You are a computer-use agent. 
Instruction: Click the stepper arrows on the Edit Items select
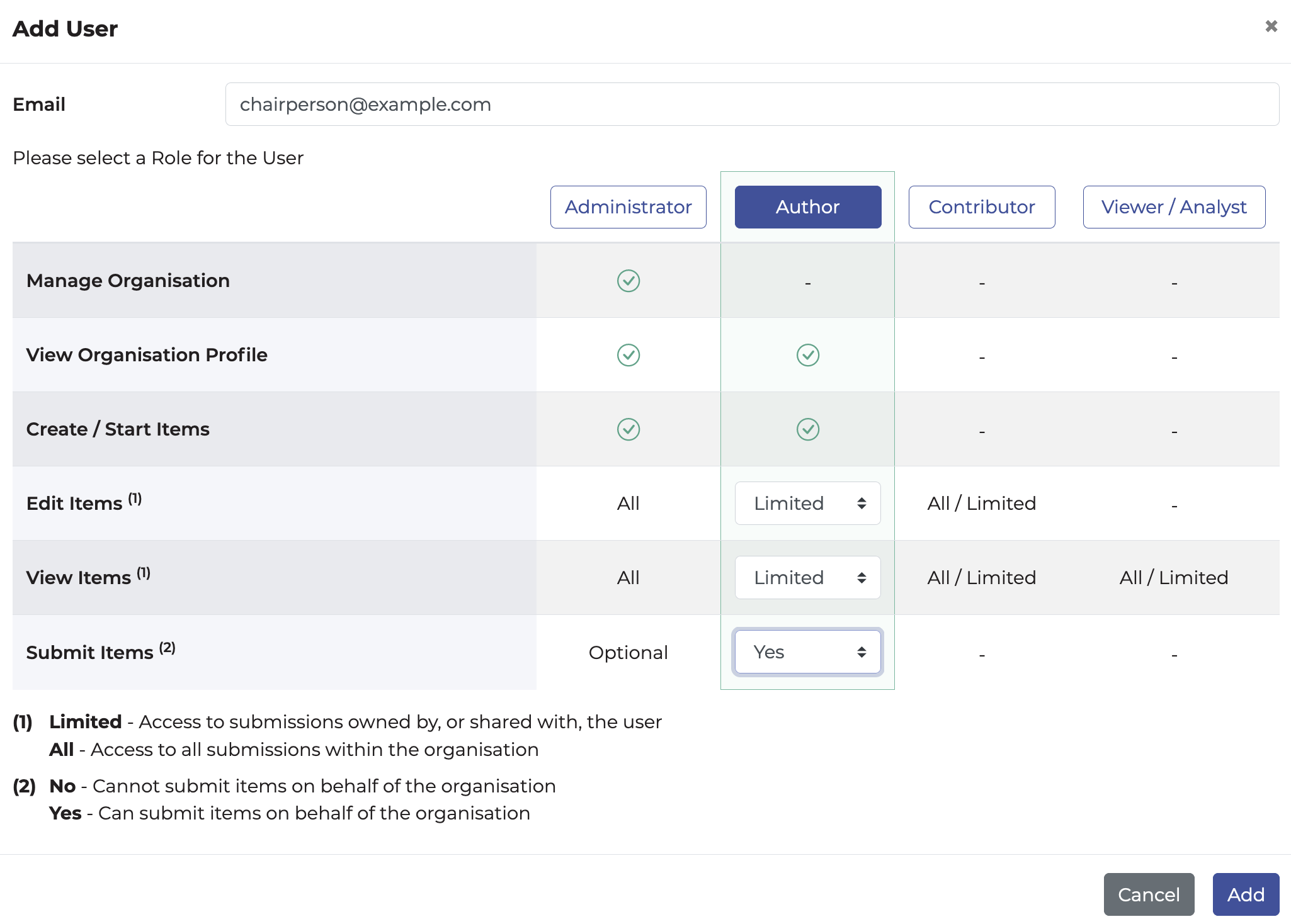pyautogui.click(x=863, y=503)
